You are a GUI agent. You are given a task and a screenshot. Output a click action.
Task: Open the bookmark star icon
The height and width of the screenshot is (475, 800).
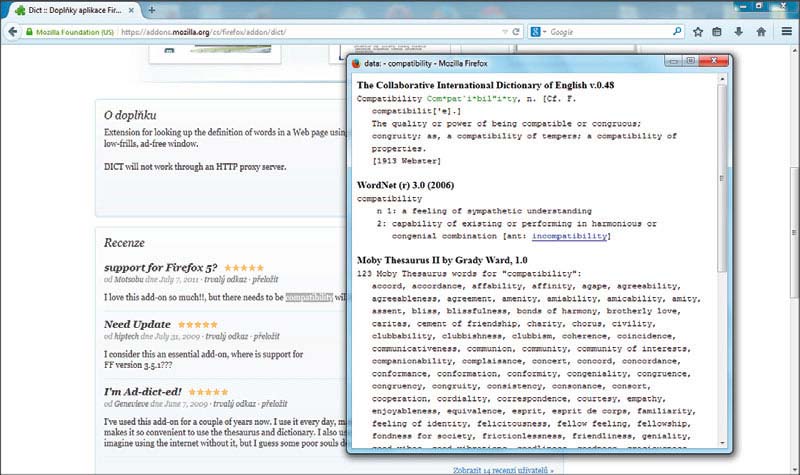698,32
